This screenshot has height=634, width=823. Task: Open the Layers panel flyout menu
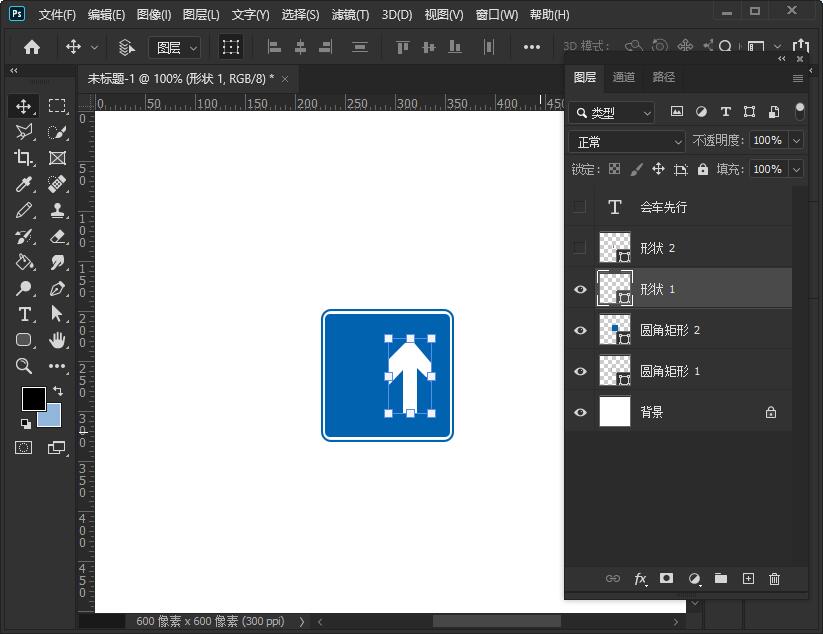point(798,78)
